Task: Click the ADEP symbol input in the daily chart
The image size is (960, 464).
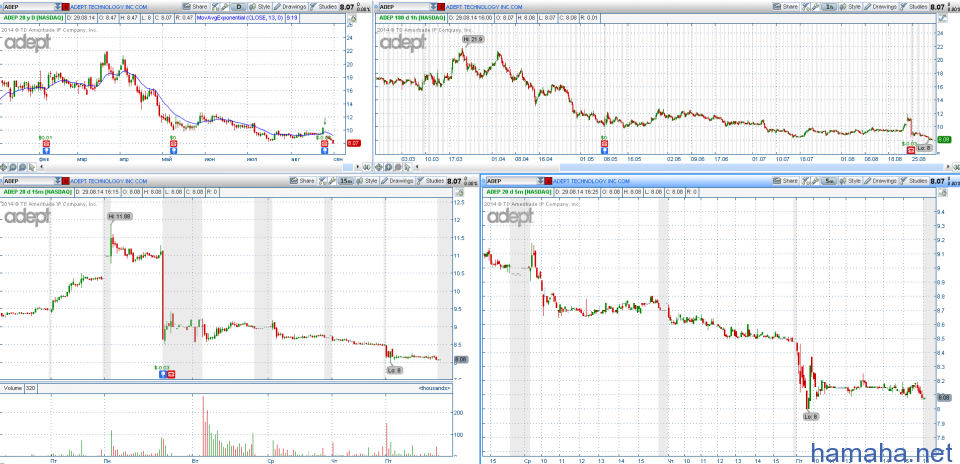Action: 29,7
